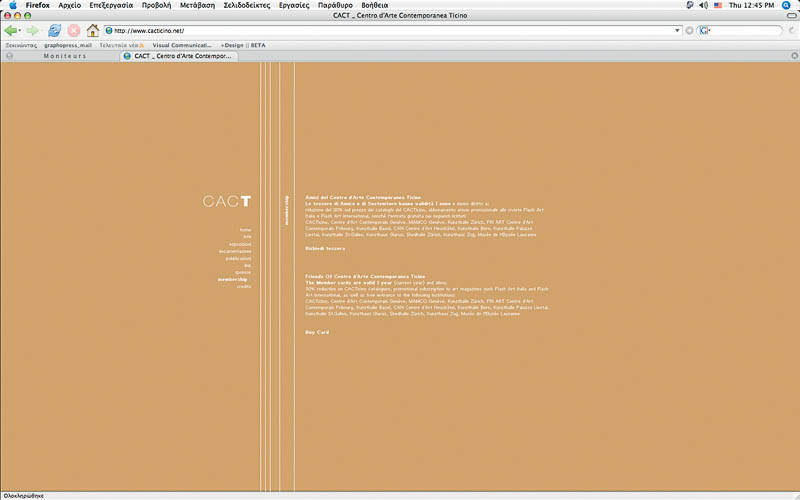Open the Ξεκινώντας bookmark

pos(21,45)
